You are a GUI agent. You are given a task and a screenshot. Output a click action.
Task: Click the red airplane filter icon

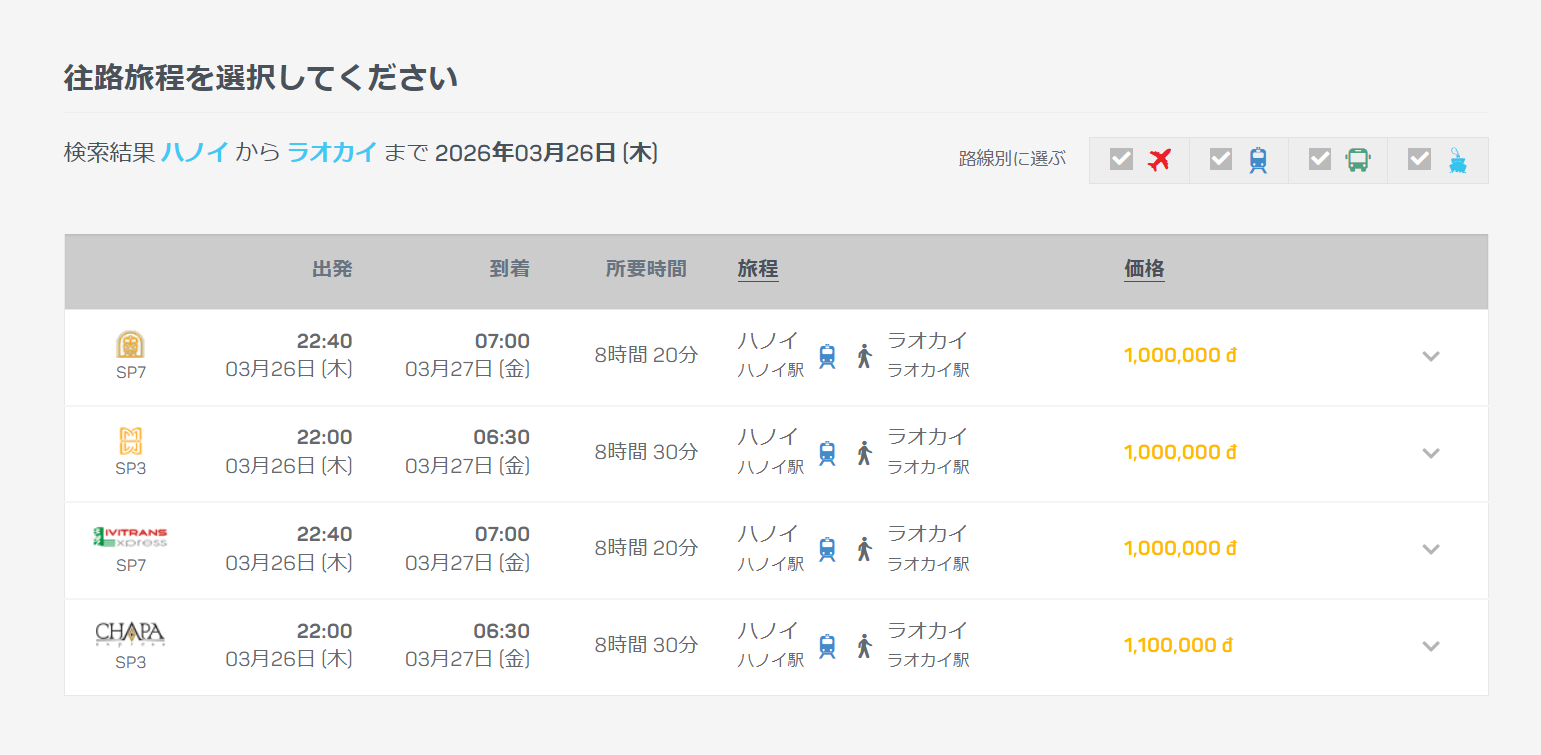tap(1159, 160)
